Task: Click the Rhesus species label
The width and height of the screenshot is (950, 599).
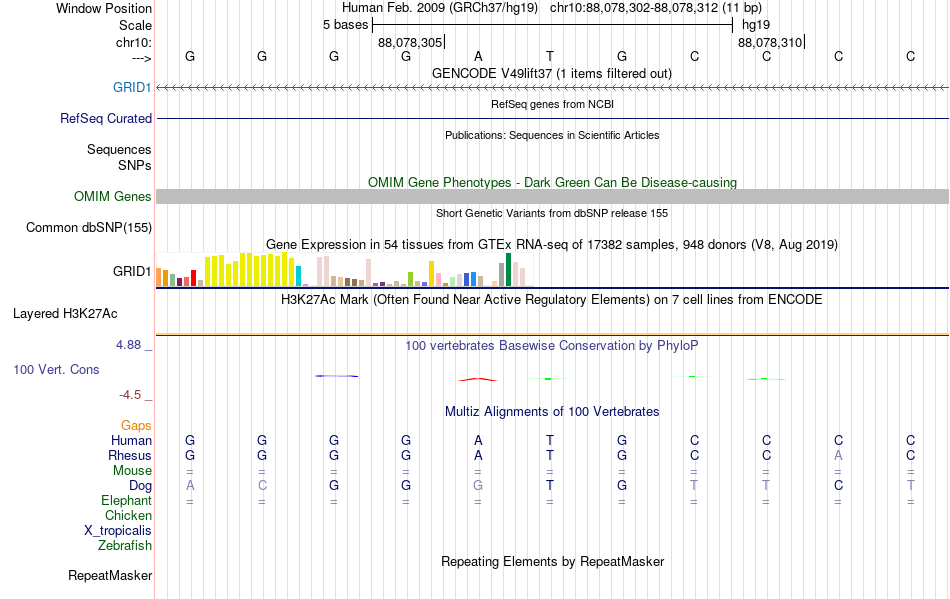Action: [130, 455]
